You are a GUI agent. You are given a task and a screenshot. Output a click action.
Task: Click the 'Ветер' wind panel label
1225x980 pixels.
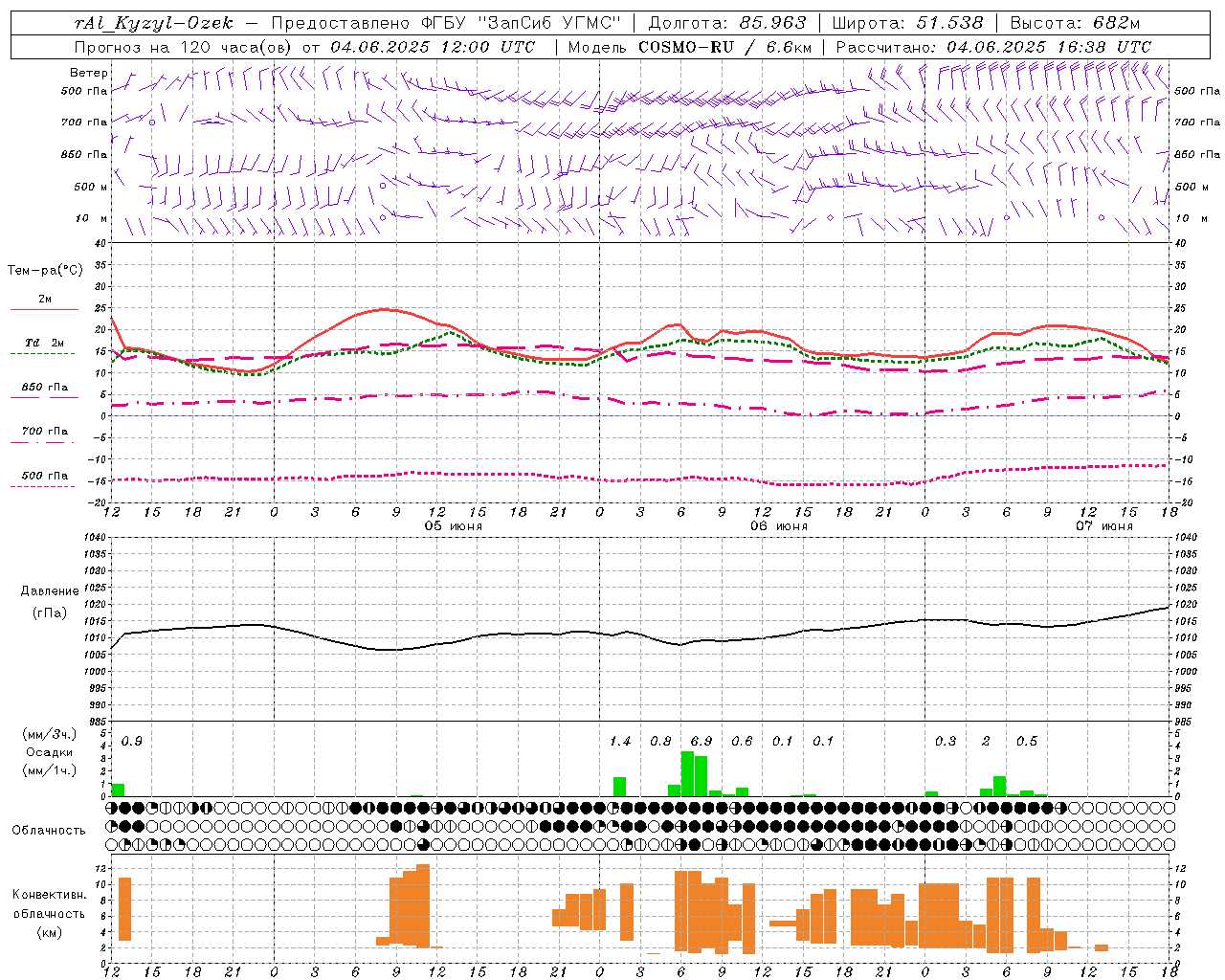pos(89,73)
